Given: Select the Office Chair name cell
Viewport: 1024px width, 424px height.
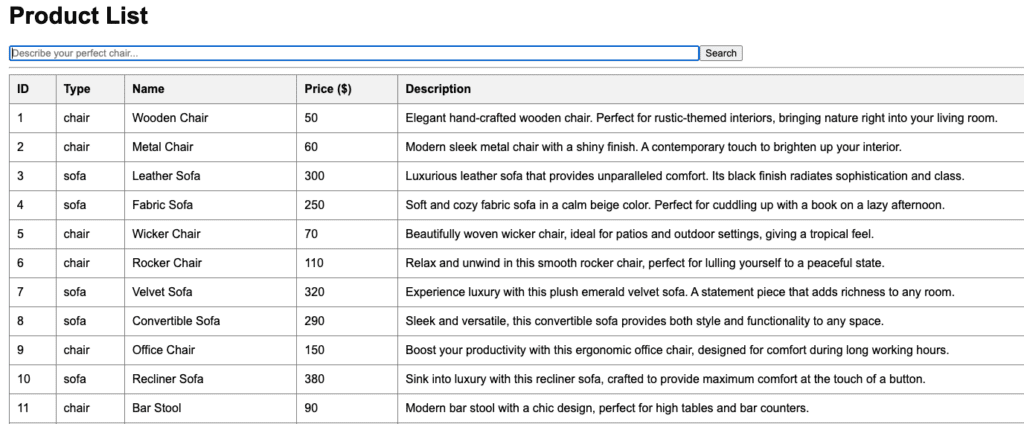Looking at the screenshot, I should pyautogui.click(x=165, y=350).
